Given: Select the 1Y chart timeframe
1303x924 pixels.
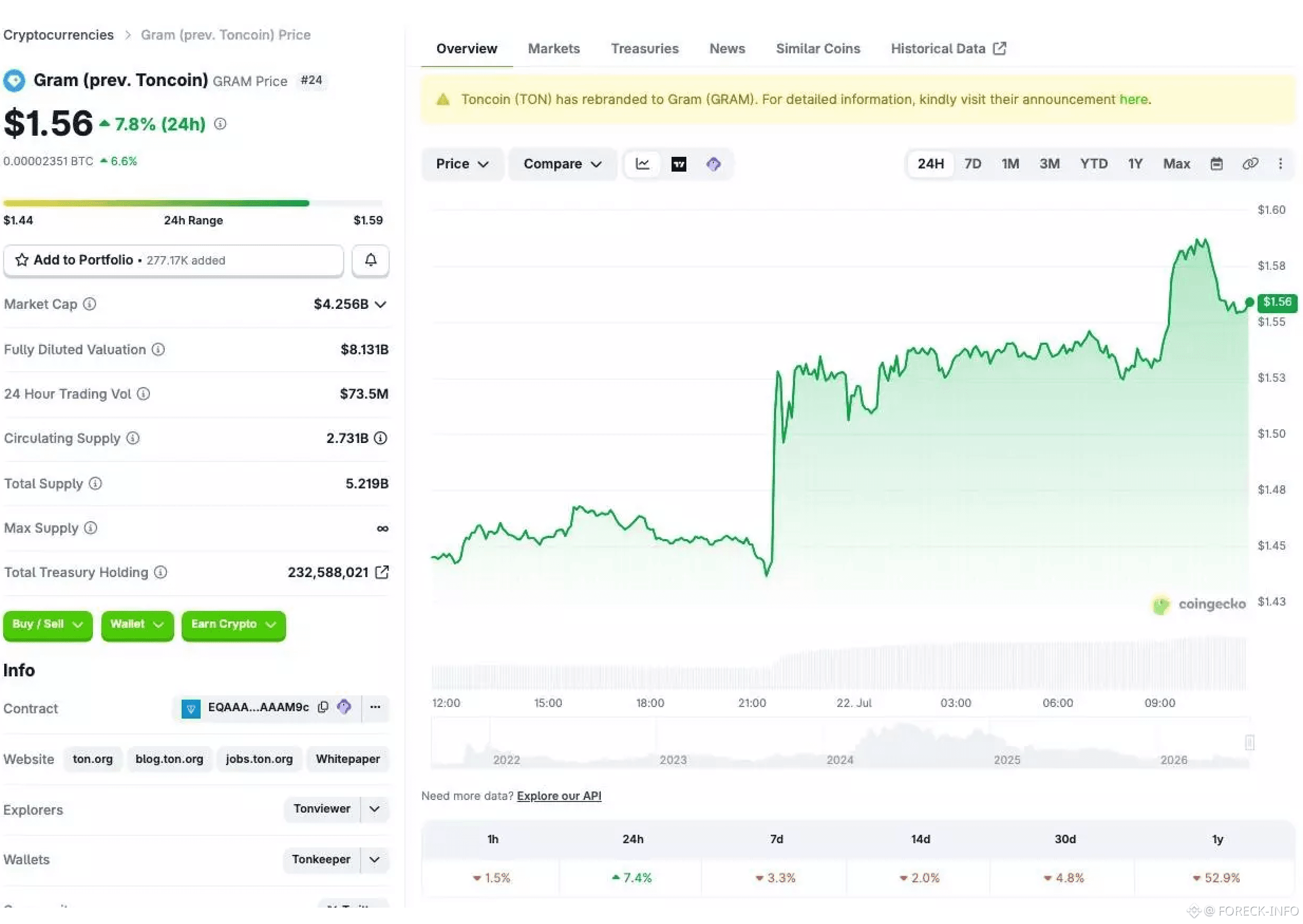Looking at the screenshot, I should (1135, 164).
